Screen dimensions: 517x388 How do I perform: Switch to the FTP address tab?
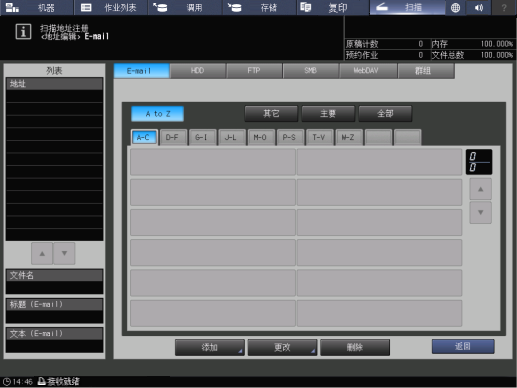pos(254,71)
